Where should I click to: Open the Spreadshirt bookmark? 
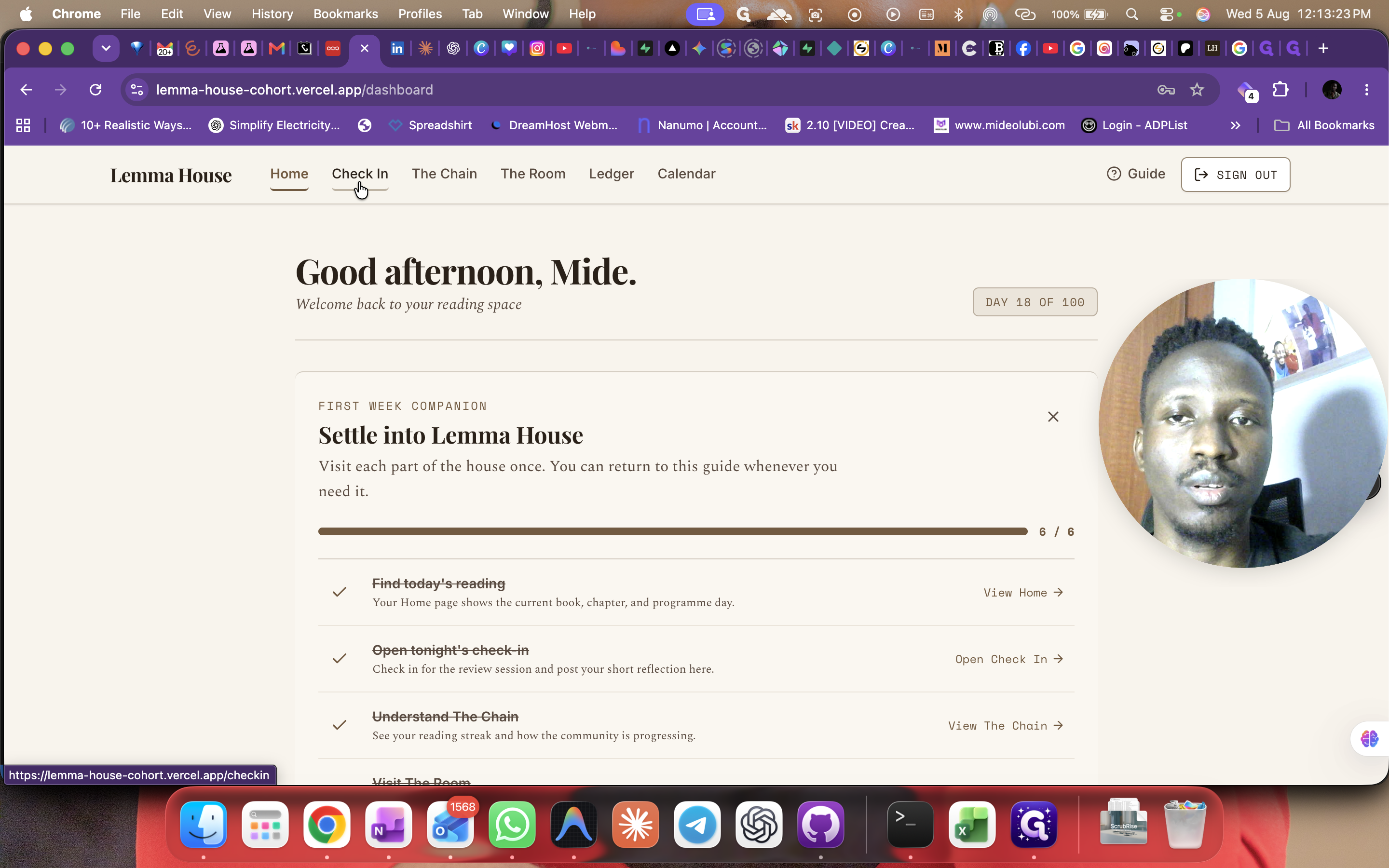coord(430,125)
